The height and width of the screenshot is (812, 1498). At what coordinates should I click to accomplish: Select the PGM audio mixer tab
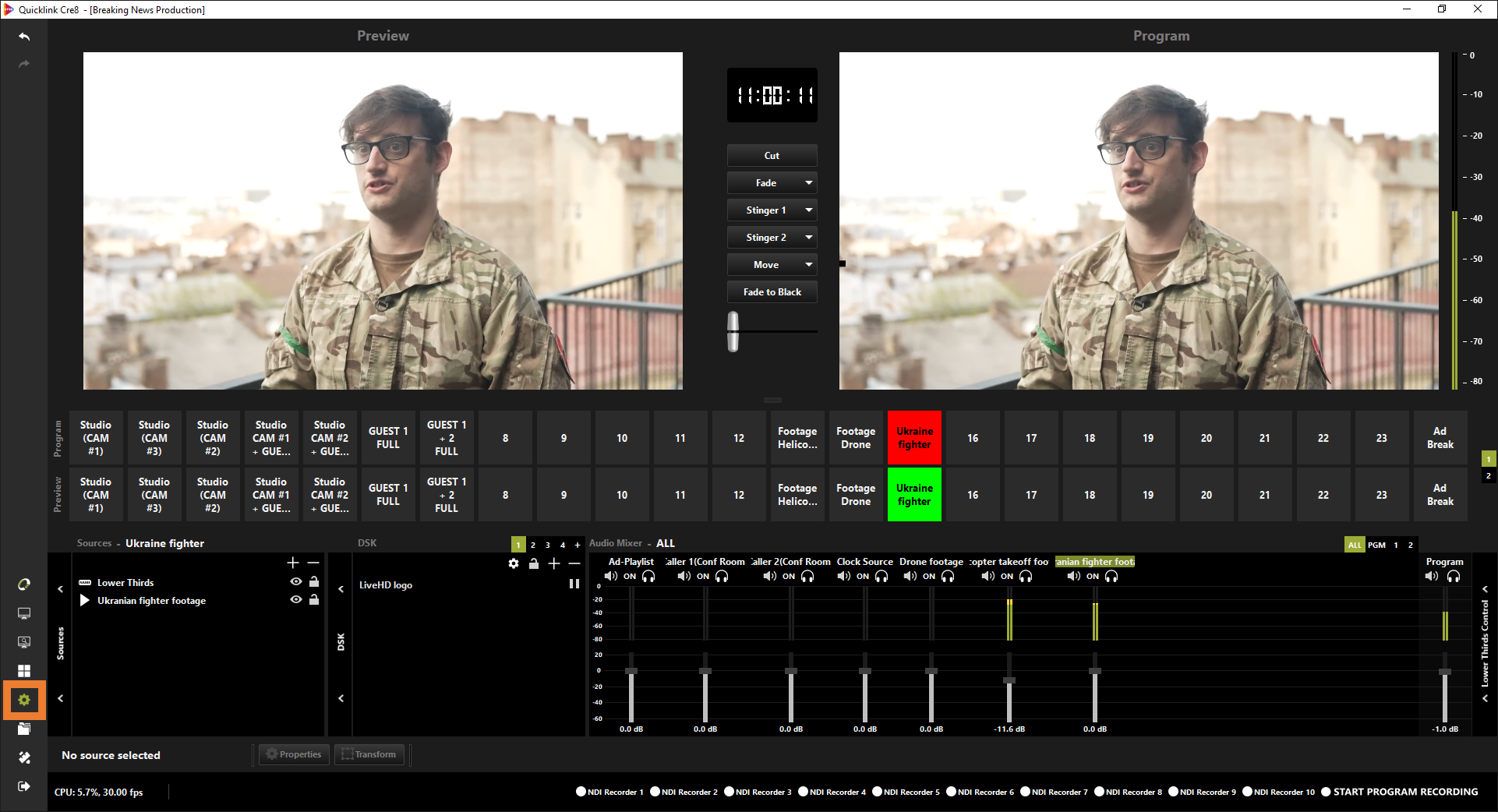(1376, 545)
